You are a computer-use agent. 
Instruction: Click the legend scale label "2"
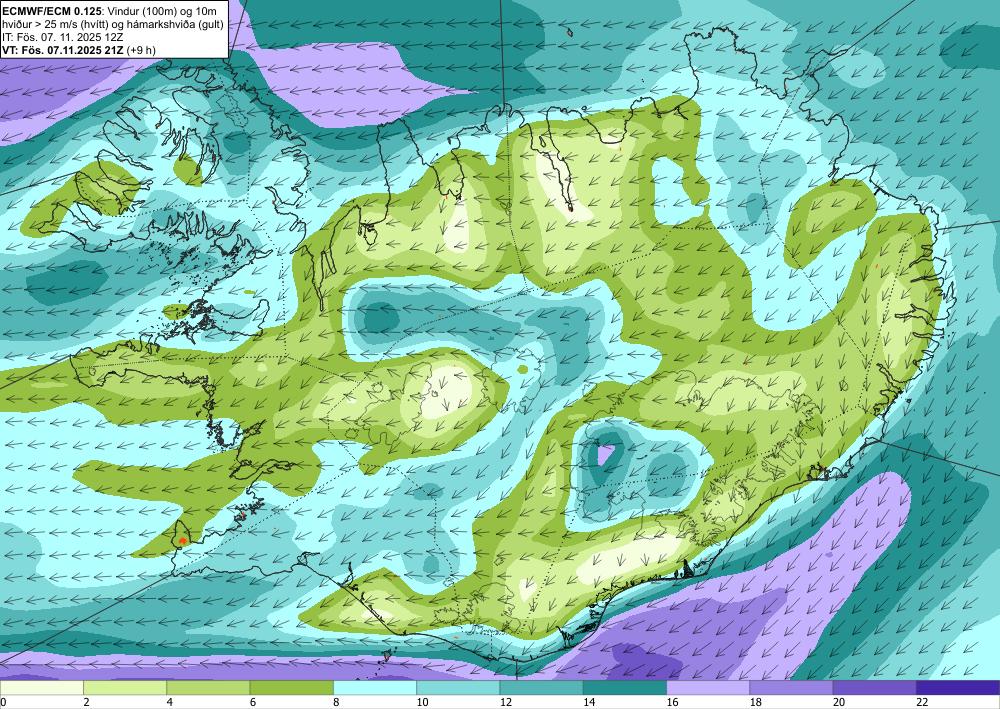tap(86, 702)
